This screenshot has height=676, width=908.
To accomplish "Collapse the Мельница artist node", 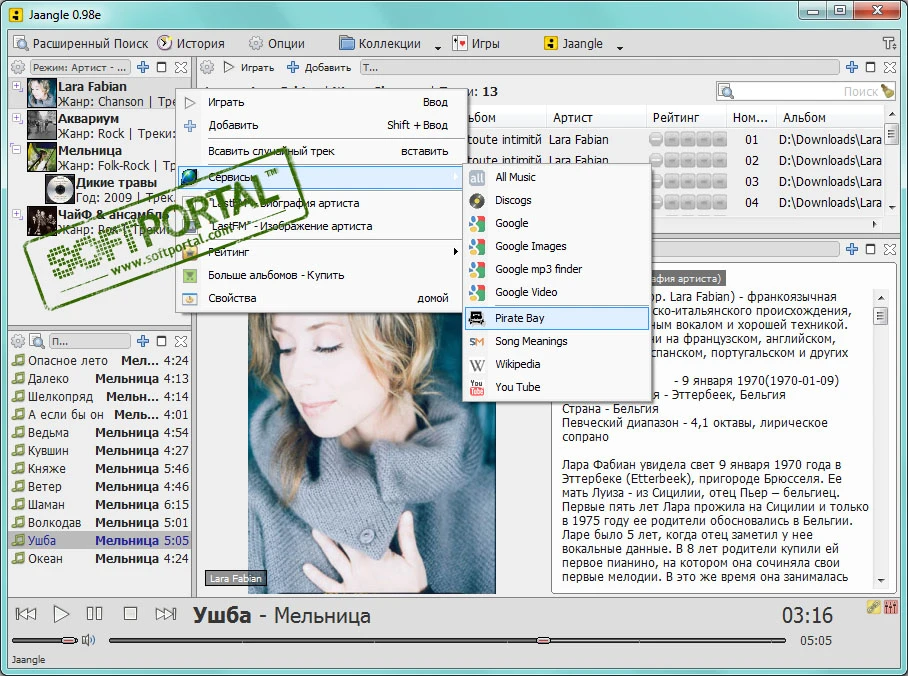I will pos(17,149).
